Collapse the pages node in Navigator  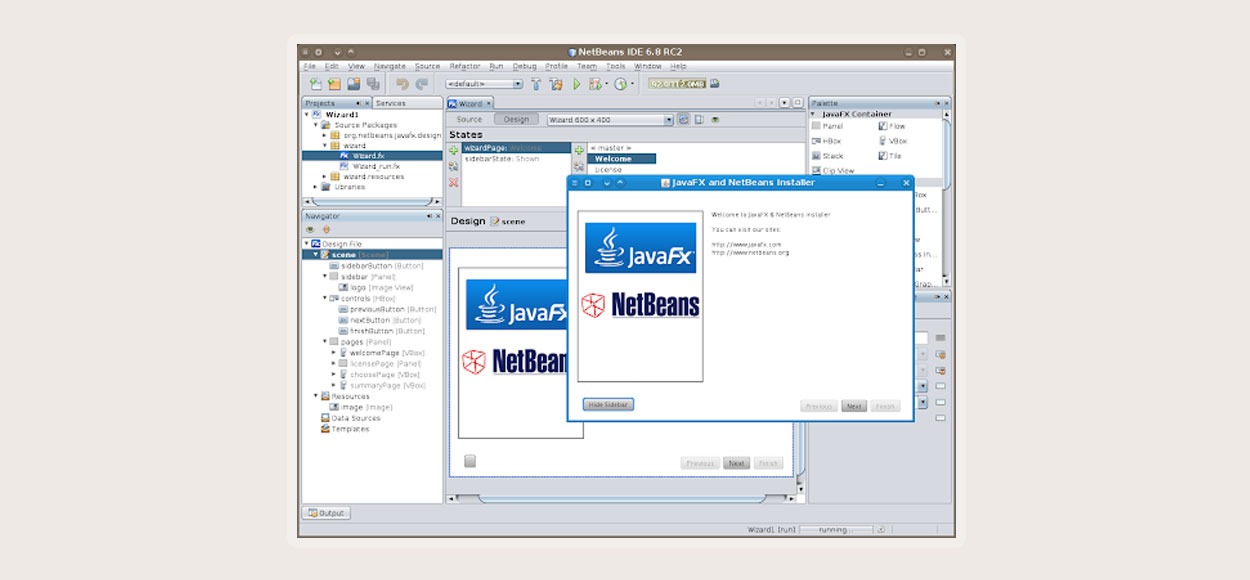coord(324,342)
